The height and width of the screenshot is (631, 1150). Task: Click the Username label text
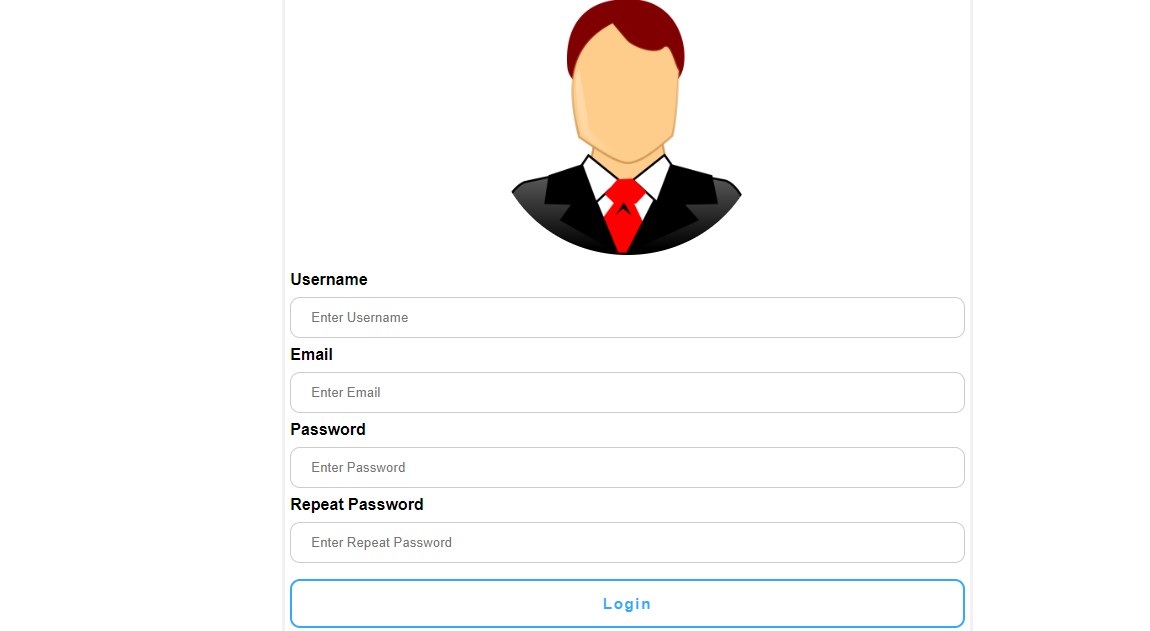[x=329, y=280]
